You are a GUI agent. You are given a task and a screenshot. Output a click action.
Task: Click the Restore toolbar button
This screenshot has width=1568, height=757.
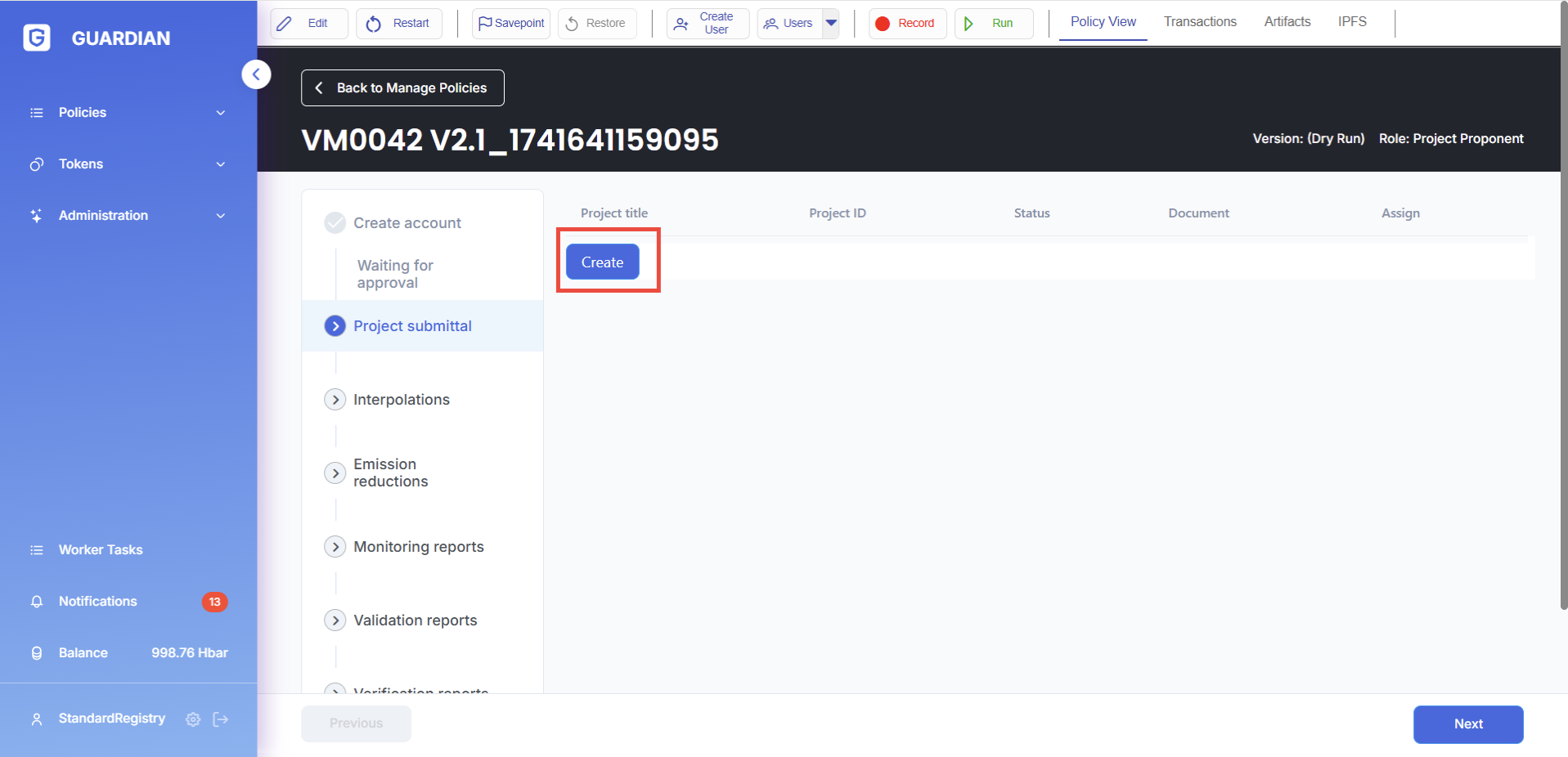coord(597,24)
